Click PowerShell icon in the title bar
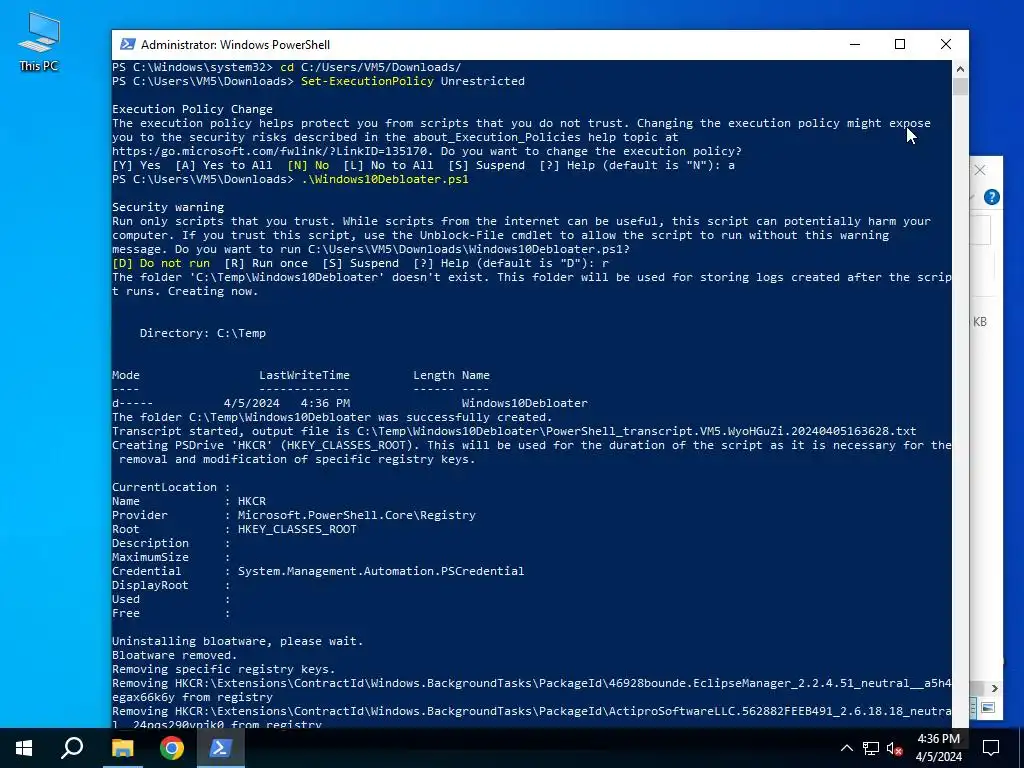The height and width of the screenshot is (768, 1024). (128, 44)
